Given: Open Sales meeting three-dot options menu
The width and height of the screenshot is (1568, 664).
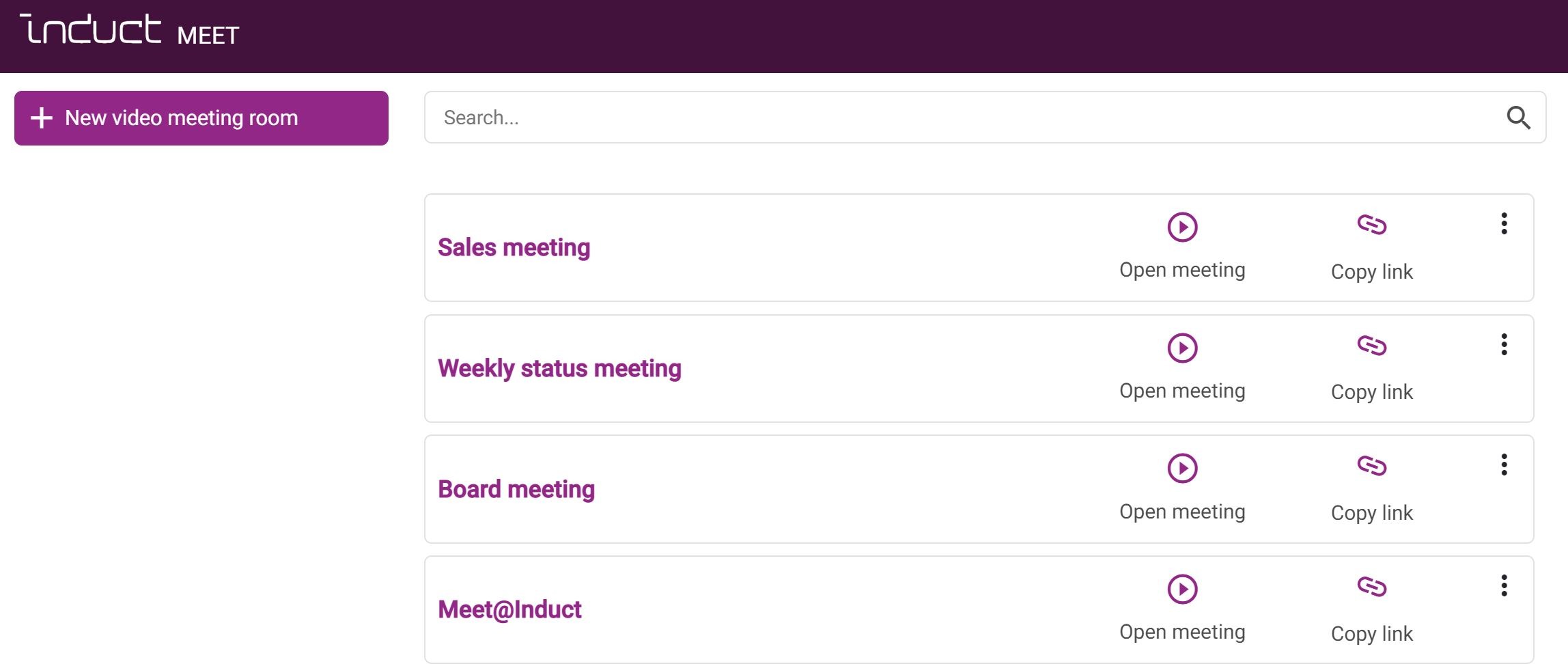Looking at the screenshot, I should pyautogui.click(x=1504, y=223).
